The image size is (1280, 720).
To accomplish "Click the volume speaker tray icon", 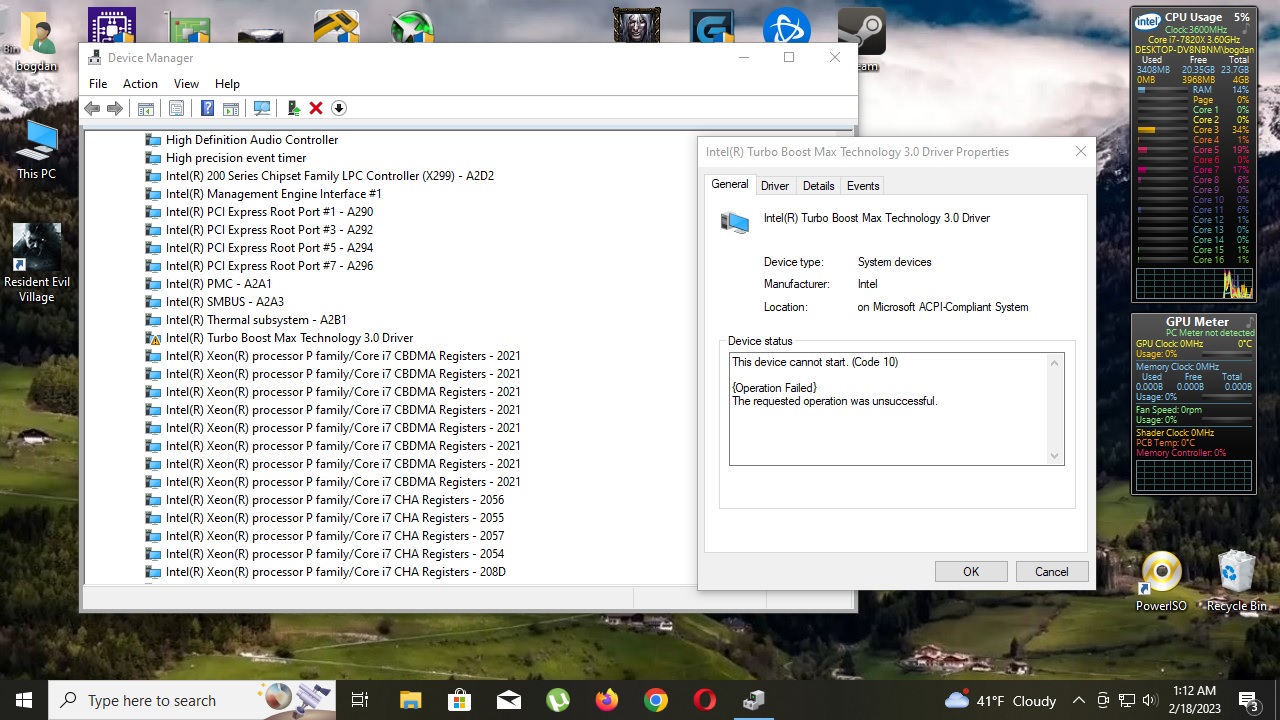I will click(1150, 700).
